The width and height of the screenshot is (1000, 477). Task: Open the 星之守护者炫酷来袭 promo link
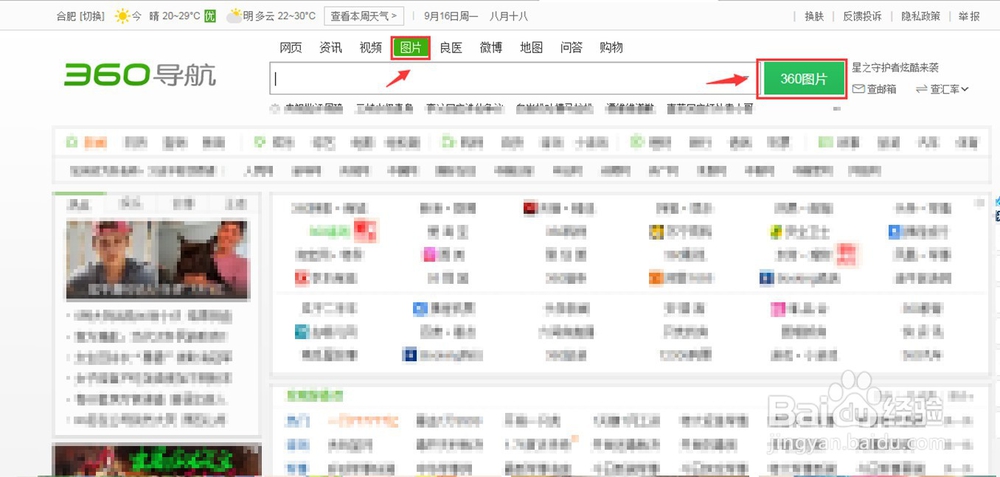895,68
